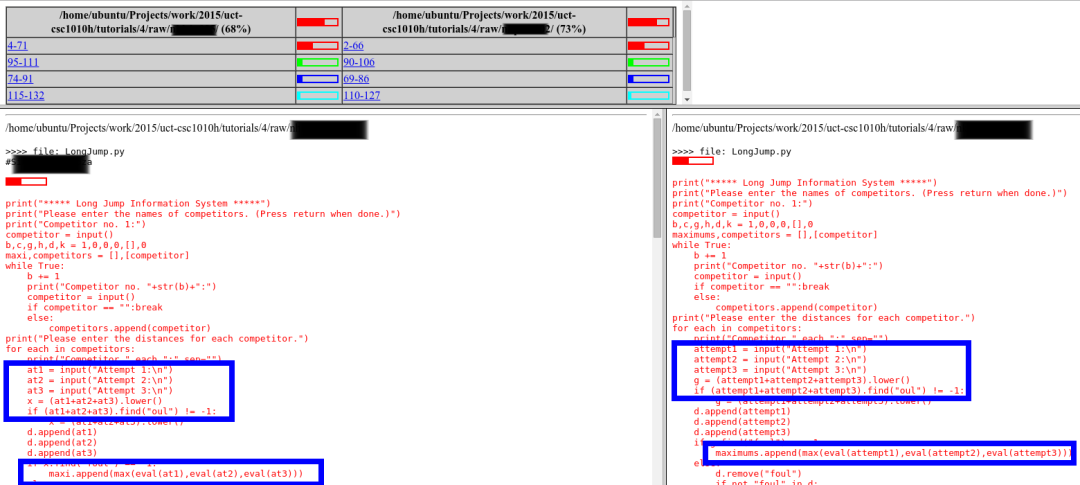1080x485 pixels.
Task: Click the green match bar beside 90-106
Action: (x=649, y=62)
